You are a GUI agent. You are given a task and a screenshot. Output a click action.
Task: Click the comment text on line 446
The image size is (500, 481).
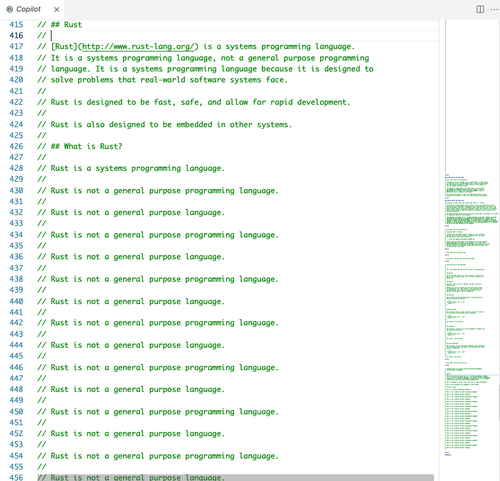coord(158,367)
